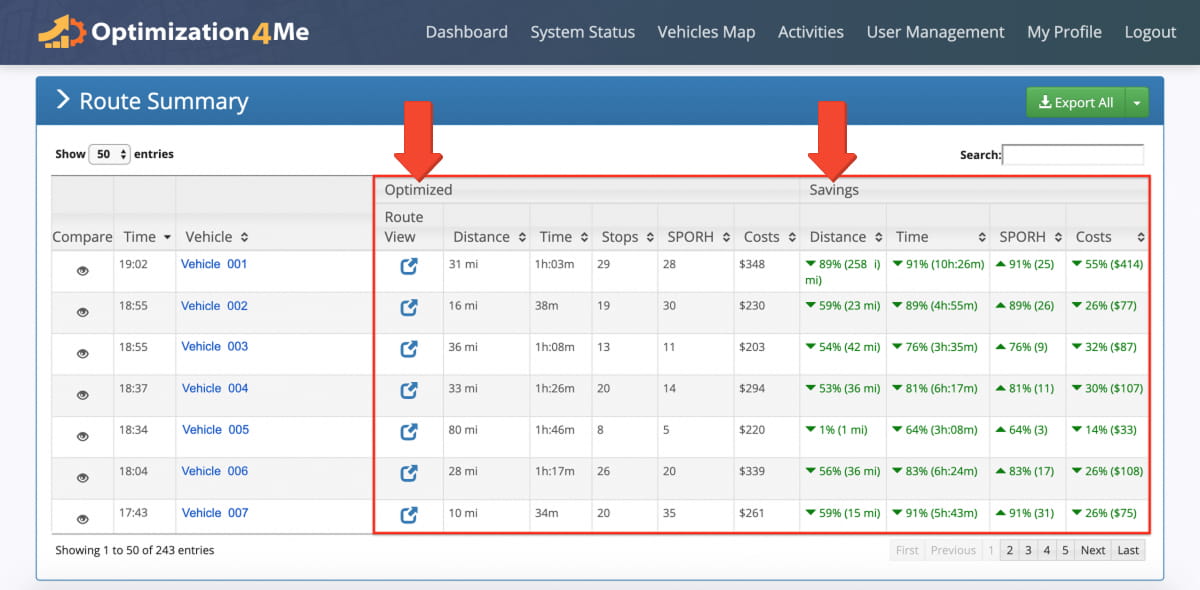The width and height of the screenshot is (1200, 590).
Task: Focus the Search input field
Action: [x=1073, y=155]
